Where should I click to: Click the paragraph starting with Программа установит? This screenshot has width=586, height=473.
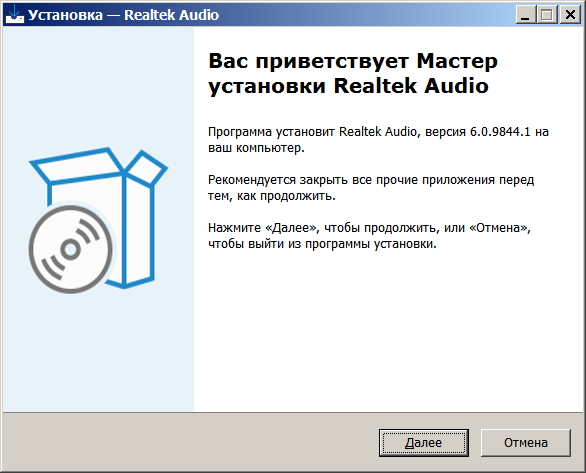[x=378, y=140]
